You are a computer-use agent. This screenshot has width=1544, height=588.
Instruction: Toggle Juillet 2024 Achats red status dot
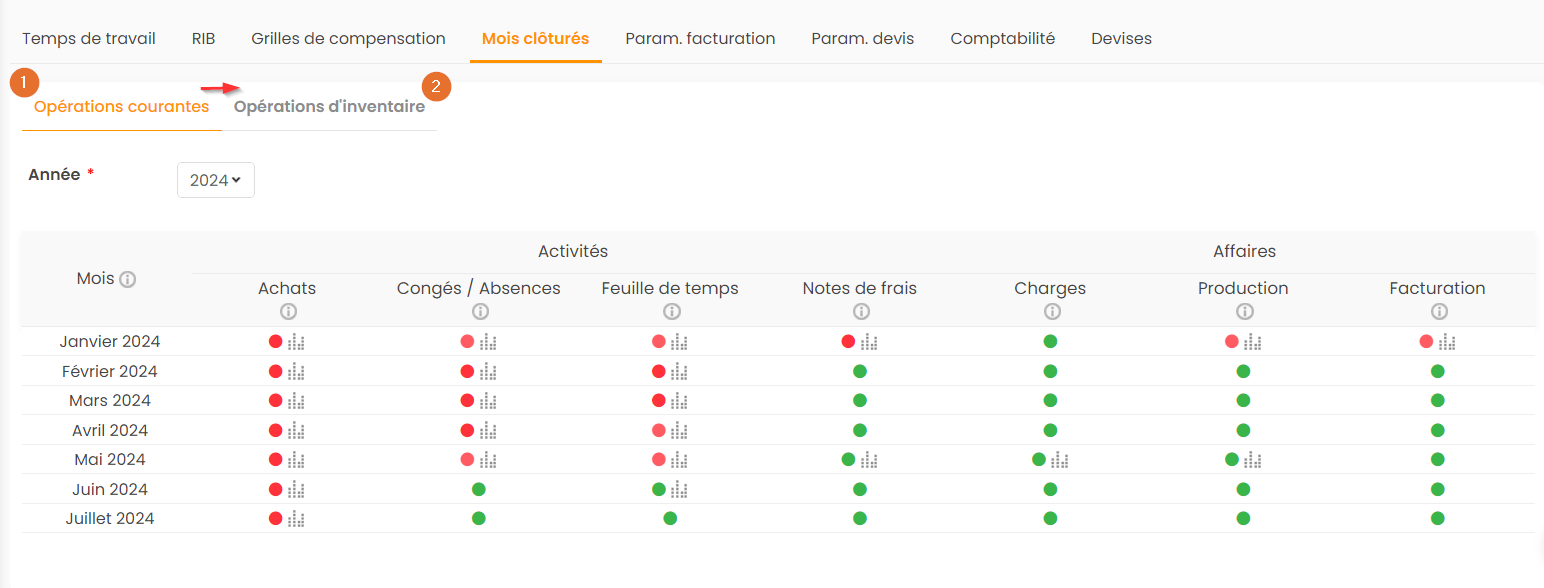click(276, 519)
